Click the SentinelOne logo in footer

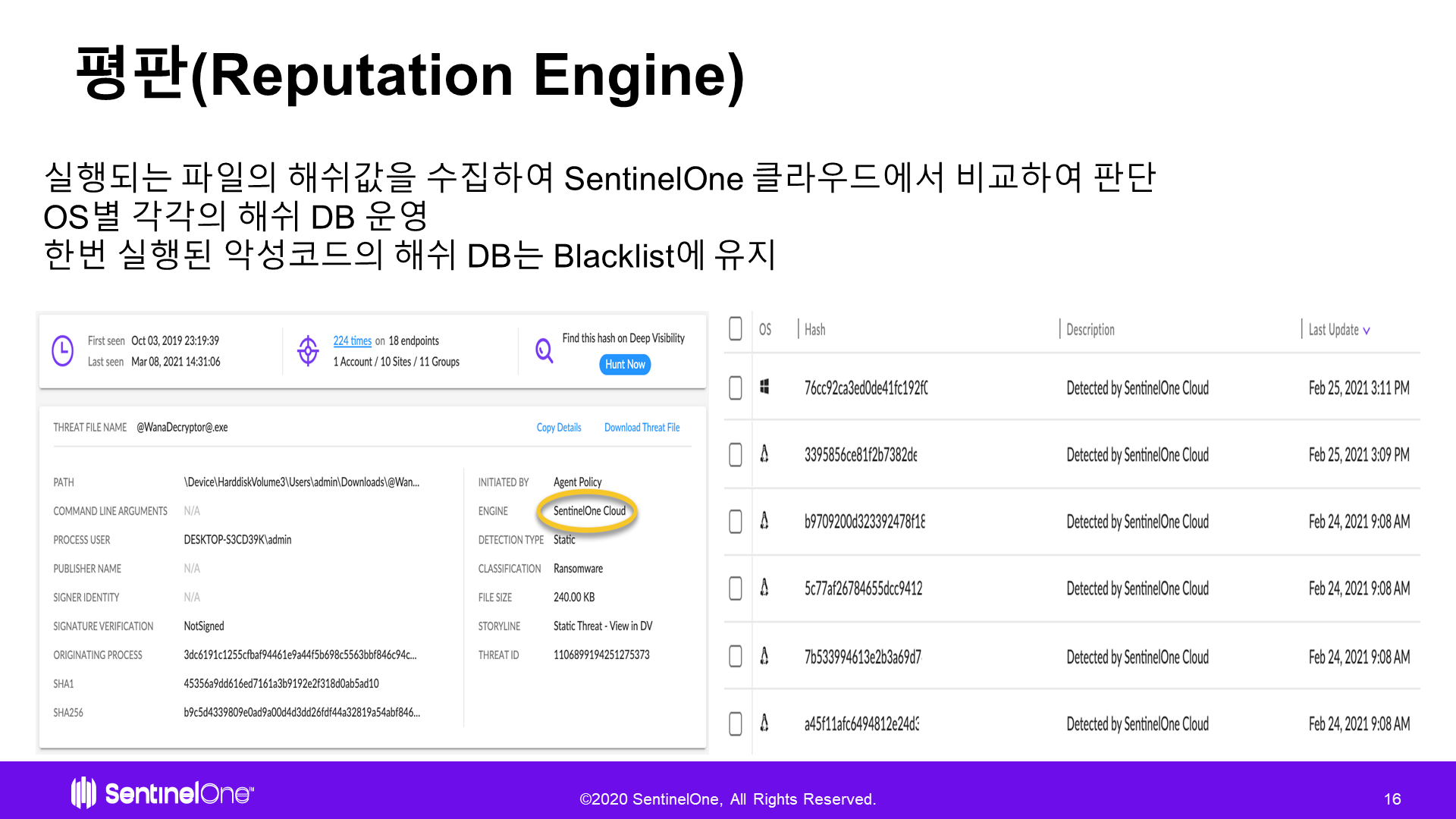pyautogui.click(x=163, y=793)
